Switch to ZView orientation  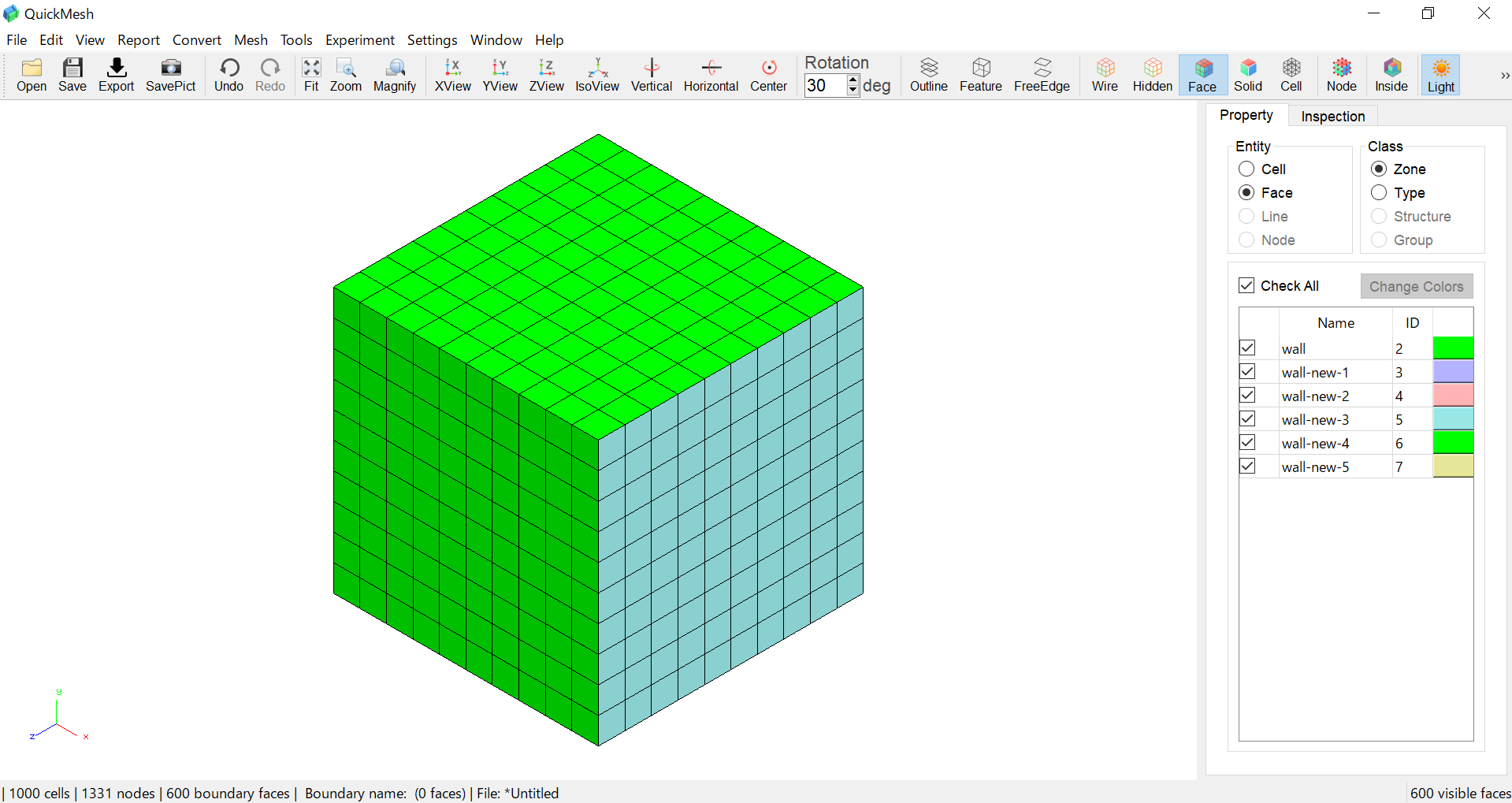click(x=547, y=76)
